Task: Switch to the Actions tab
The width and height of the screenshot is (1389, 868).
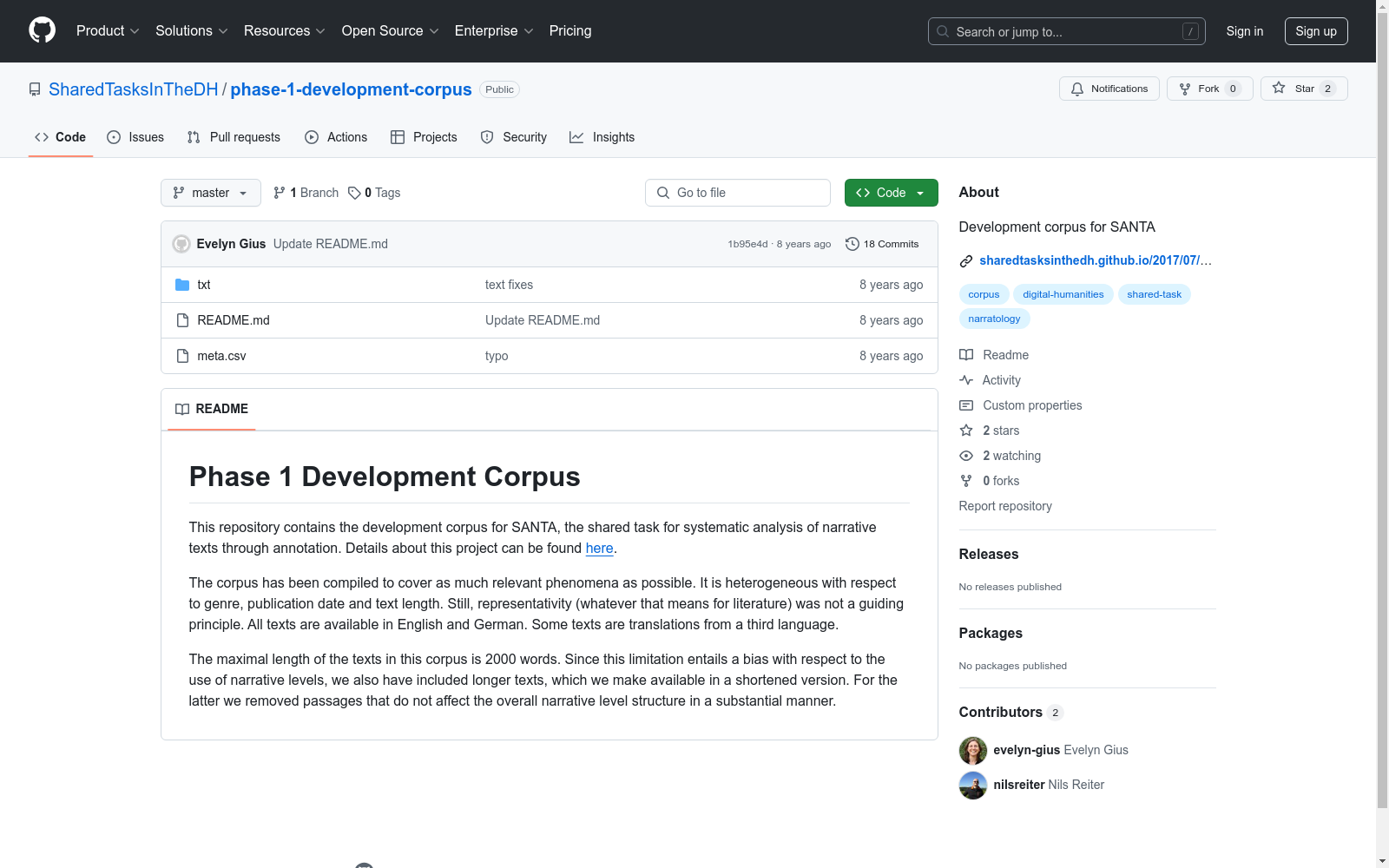Action: (336, 137)
